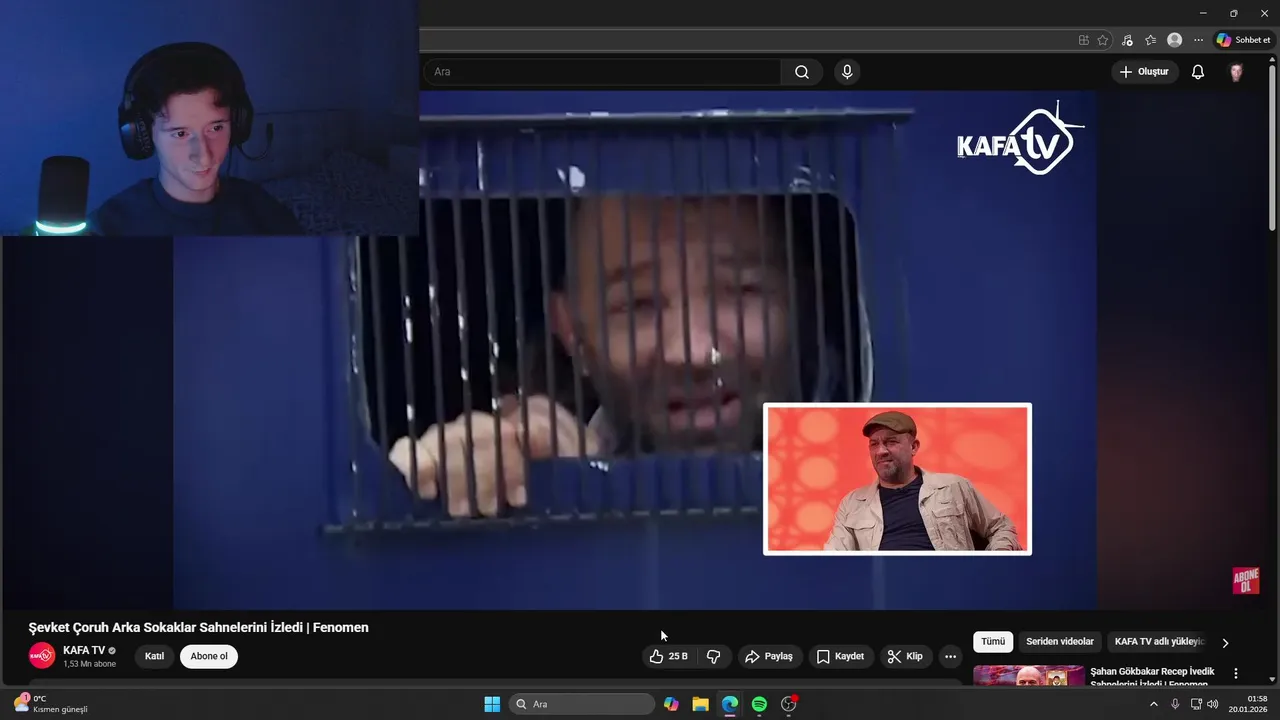1280x720 pixels.
Task: Click the video player to pause
Action: click(636, 350)
